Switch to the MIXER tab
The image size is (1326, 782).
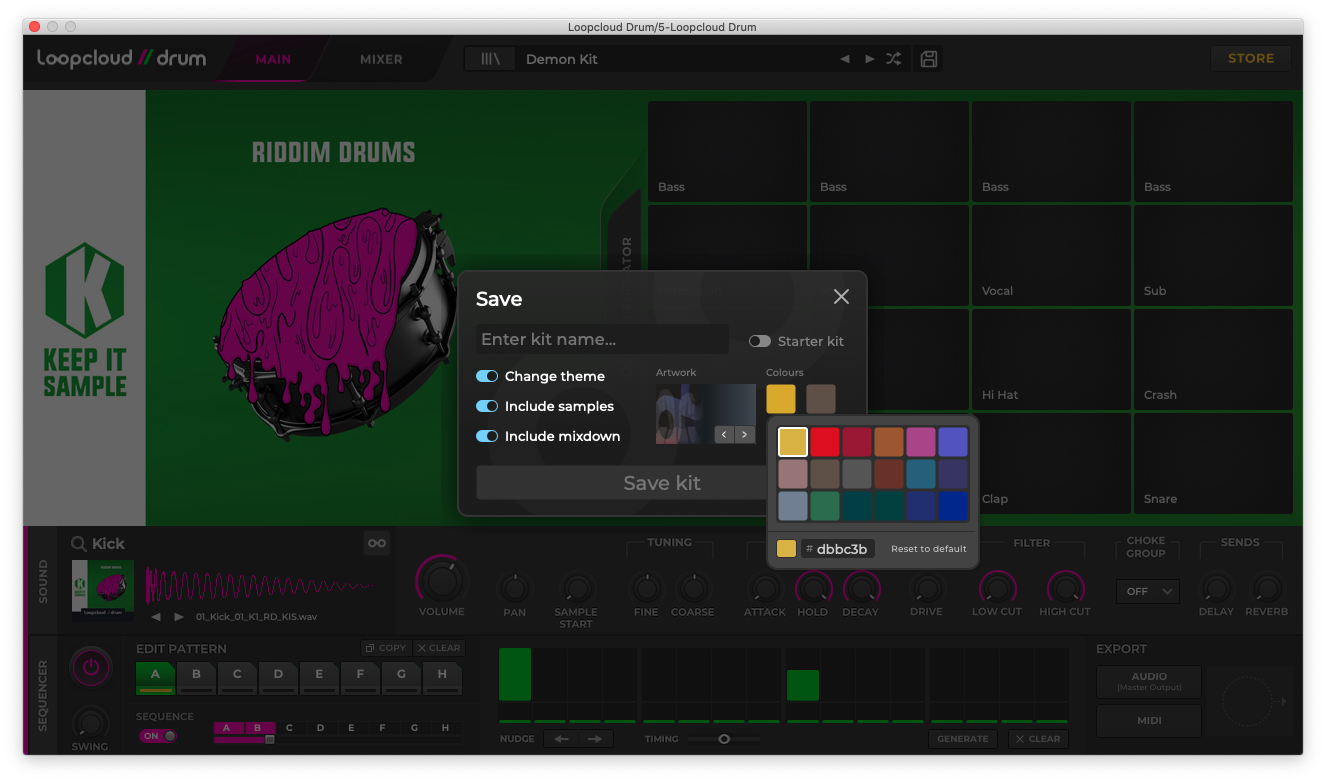381,59
